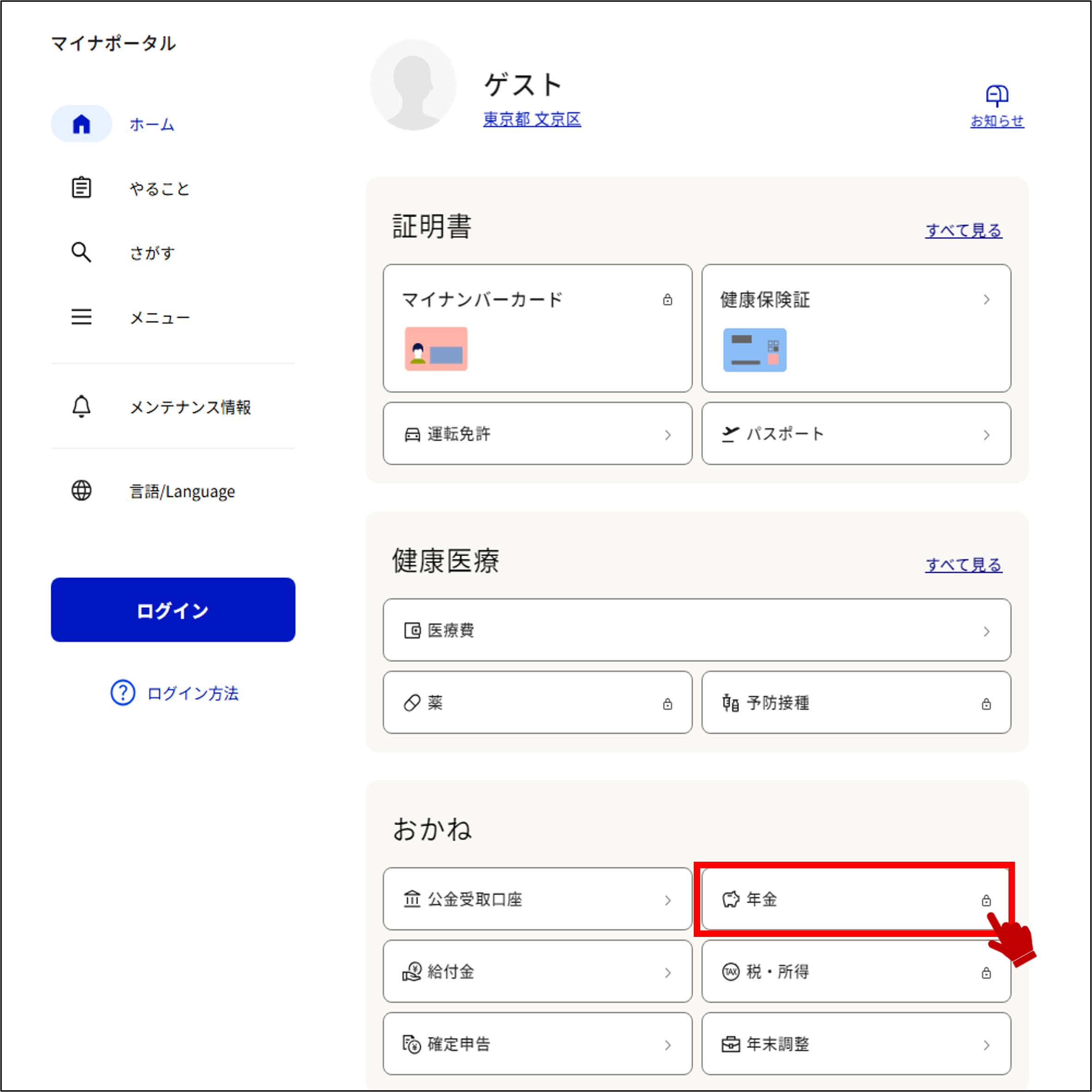Open 健康保険証 via its chevron

(987, 300)
